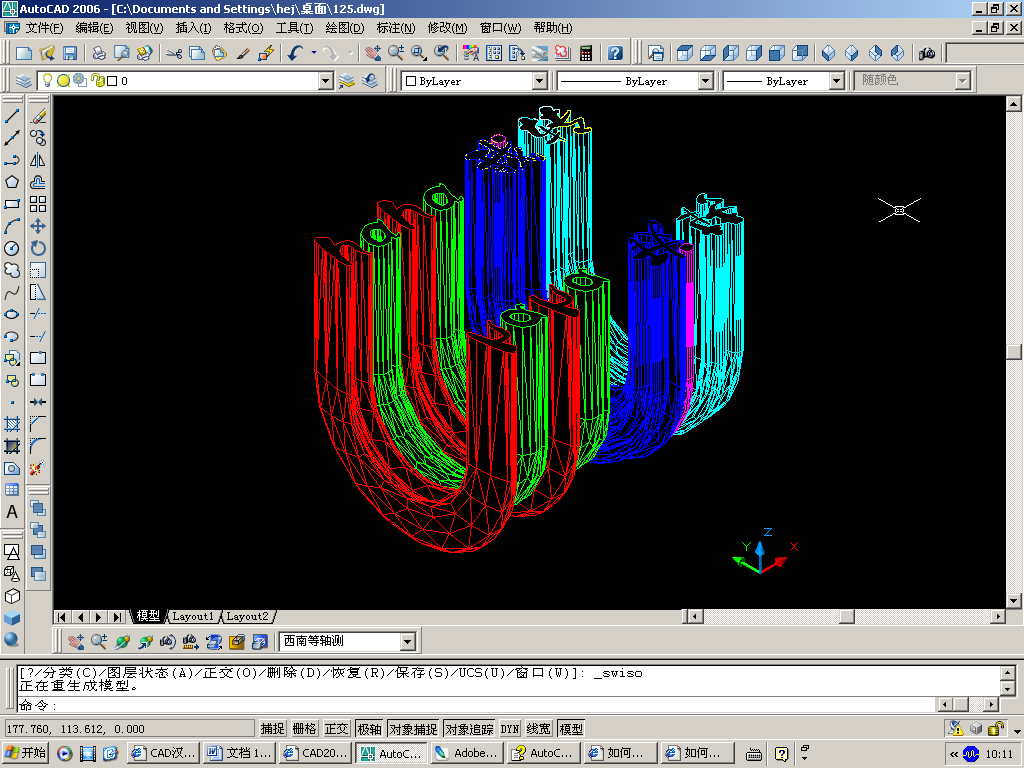Activate Match Properties paintbrush

coord(243,54)
